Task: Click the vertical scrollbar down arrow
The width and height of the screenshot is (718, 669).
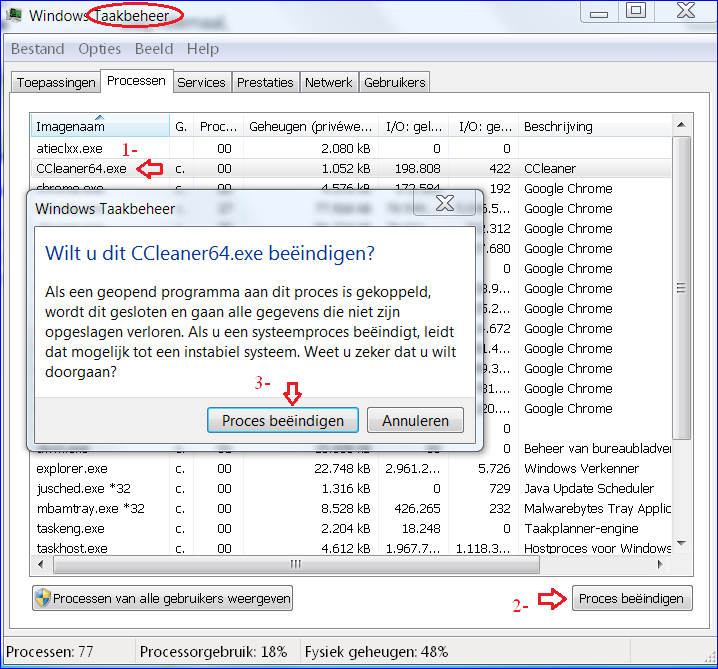Action: click(681, 544)
